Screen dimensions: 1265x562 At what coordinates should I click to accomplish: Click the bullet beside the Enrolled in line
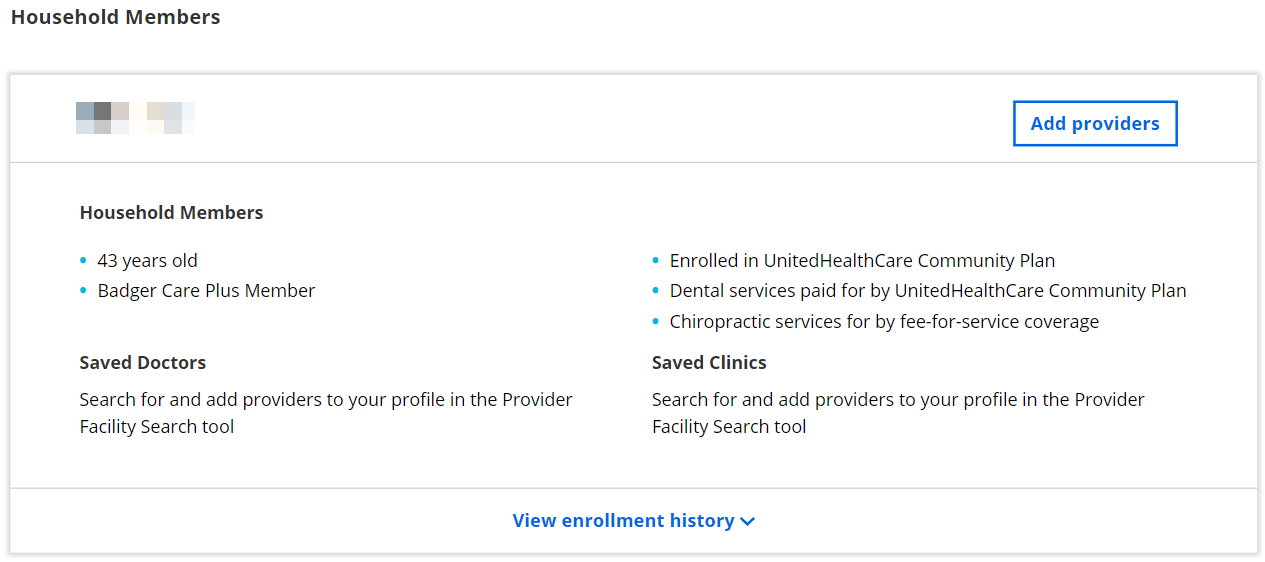click(x=656, y=261)
